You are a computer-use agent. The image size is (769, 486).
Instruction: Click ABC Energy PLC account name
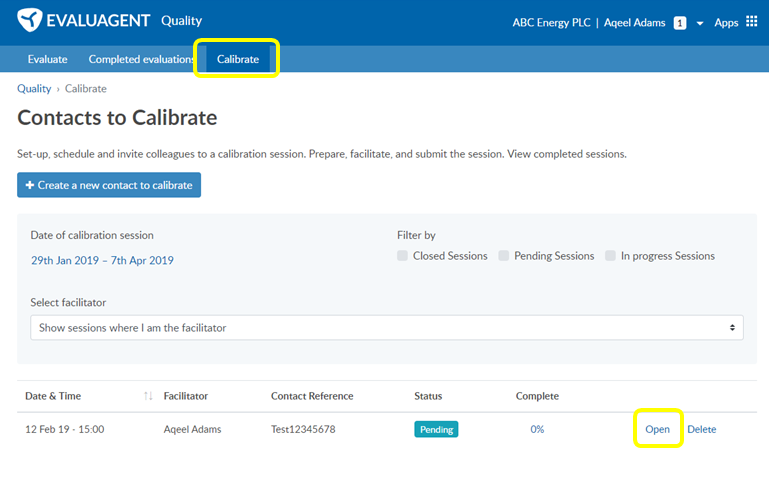[551, 23]
